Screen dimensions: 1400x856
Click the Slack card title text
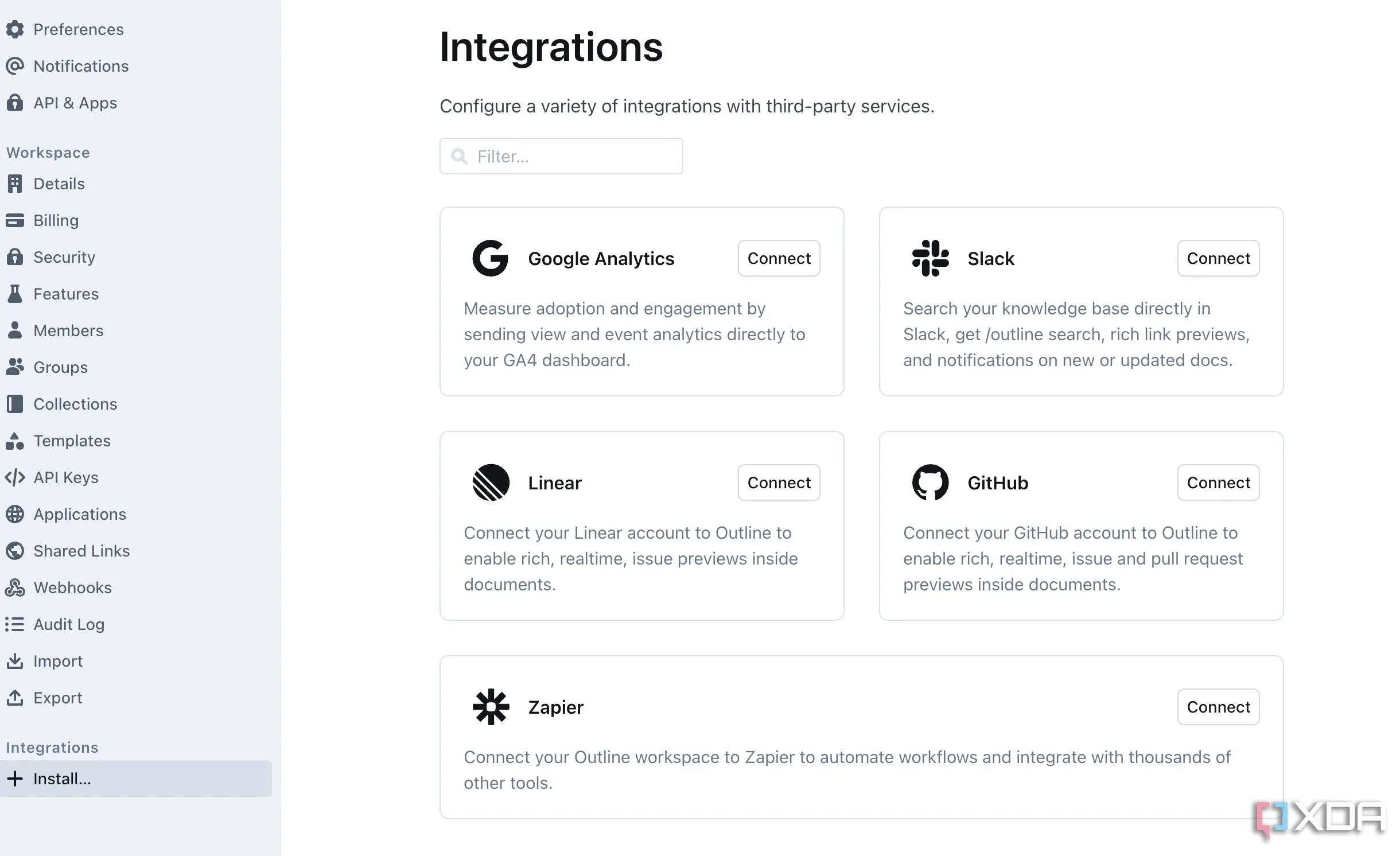pyautogui.click(x=991, y=259)
